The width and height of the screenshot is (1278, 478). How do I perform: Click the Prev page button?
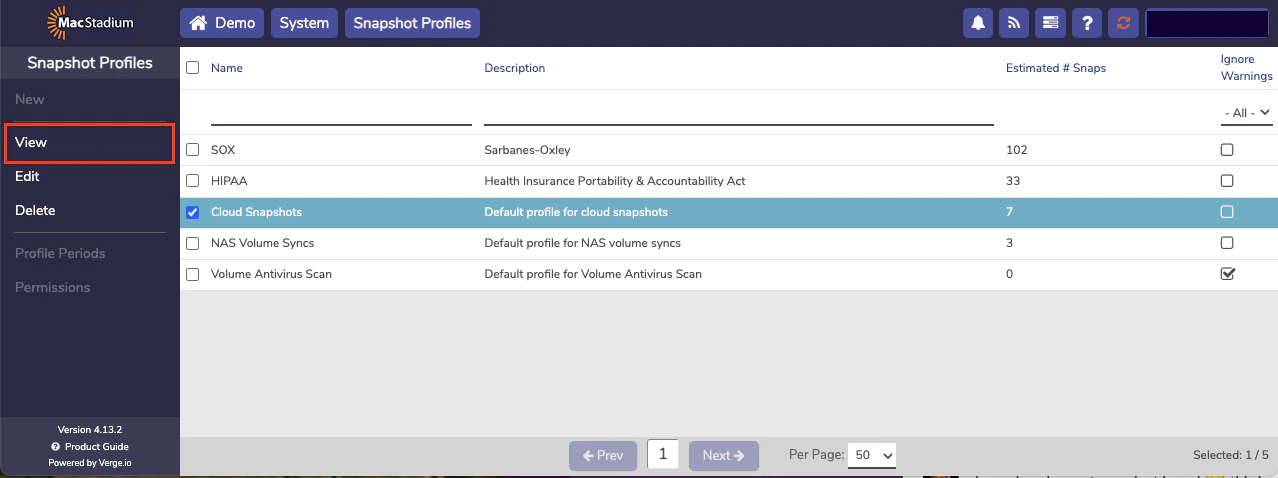pos(603,455)
